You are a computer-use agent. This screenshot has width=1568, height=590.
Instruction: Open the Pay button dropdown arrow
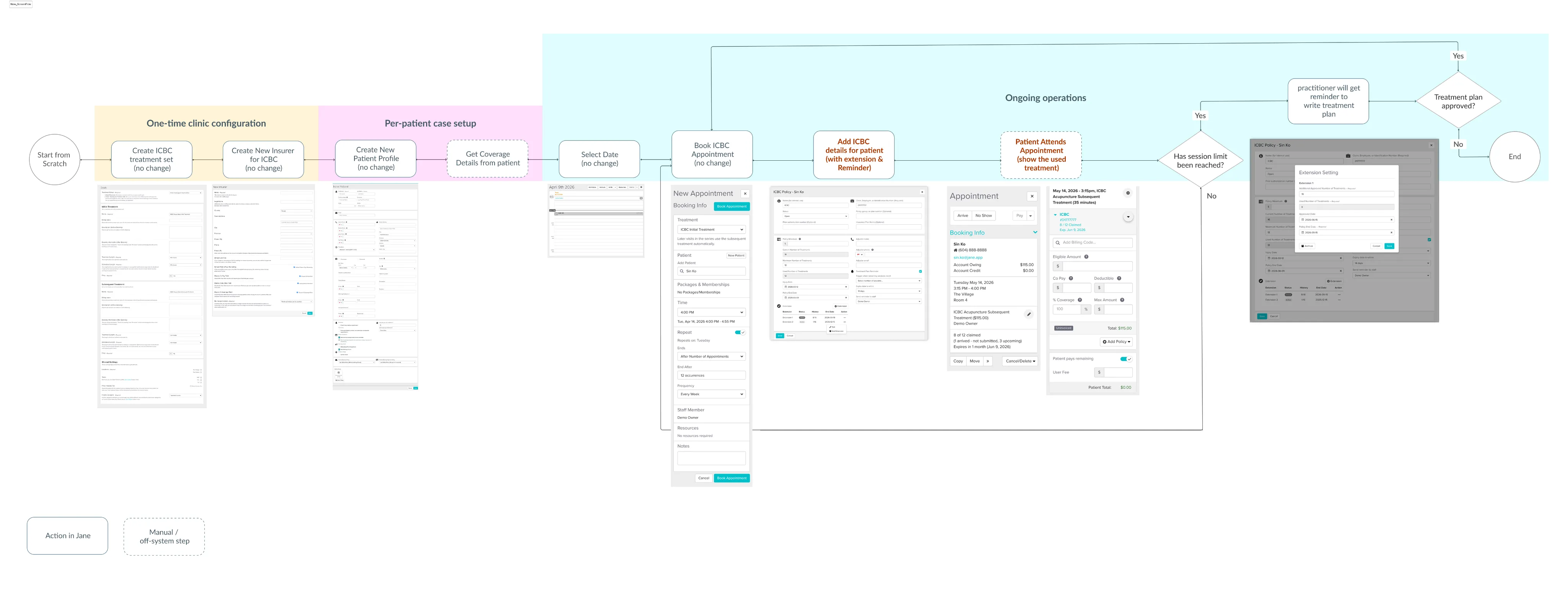coord(1031,216)
